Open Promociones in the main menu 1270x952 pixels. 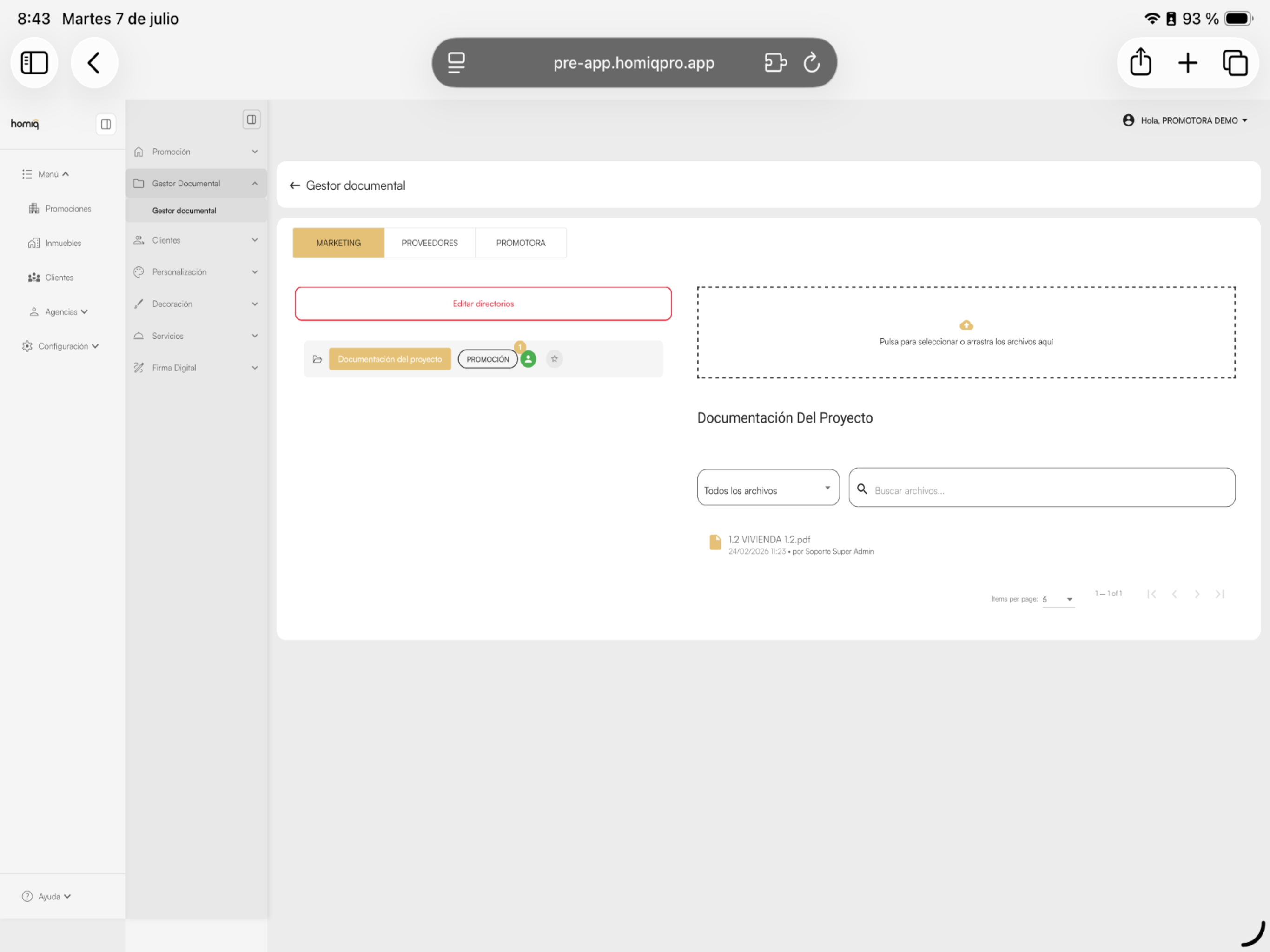(x=60, y=208)
